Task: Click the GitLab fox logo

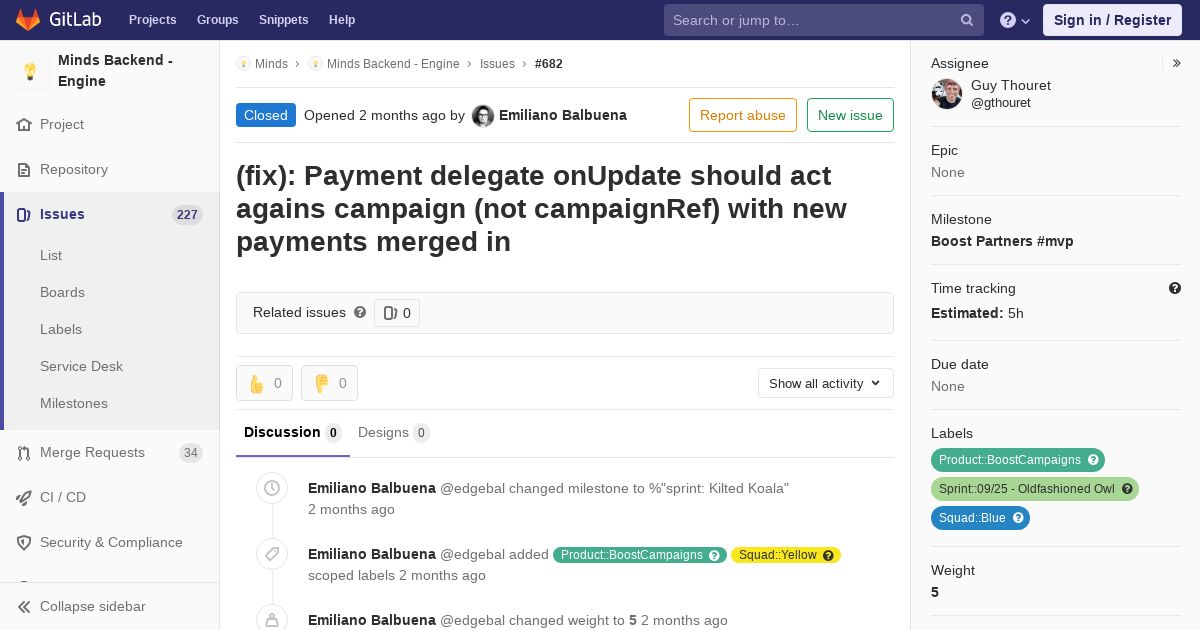Action: point(28,20)
